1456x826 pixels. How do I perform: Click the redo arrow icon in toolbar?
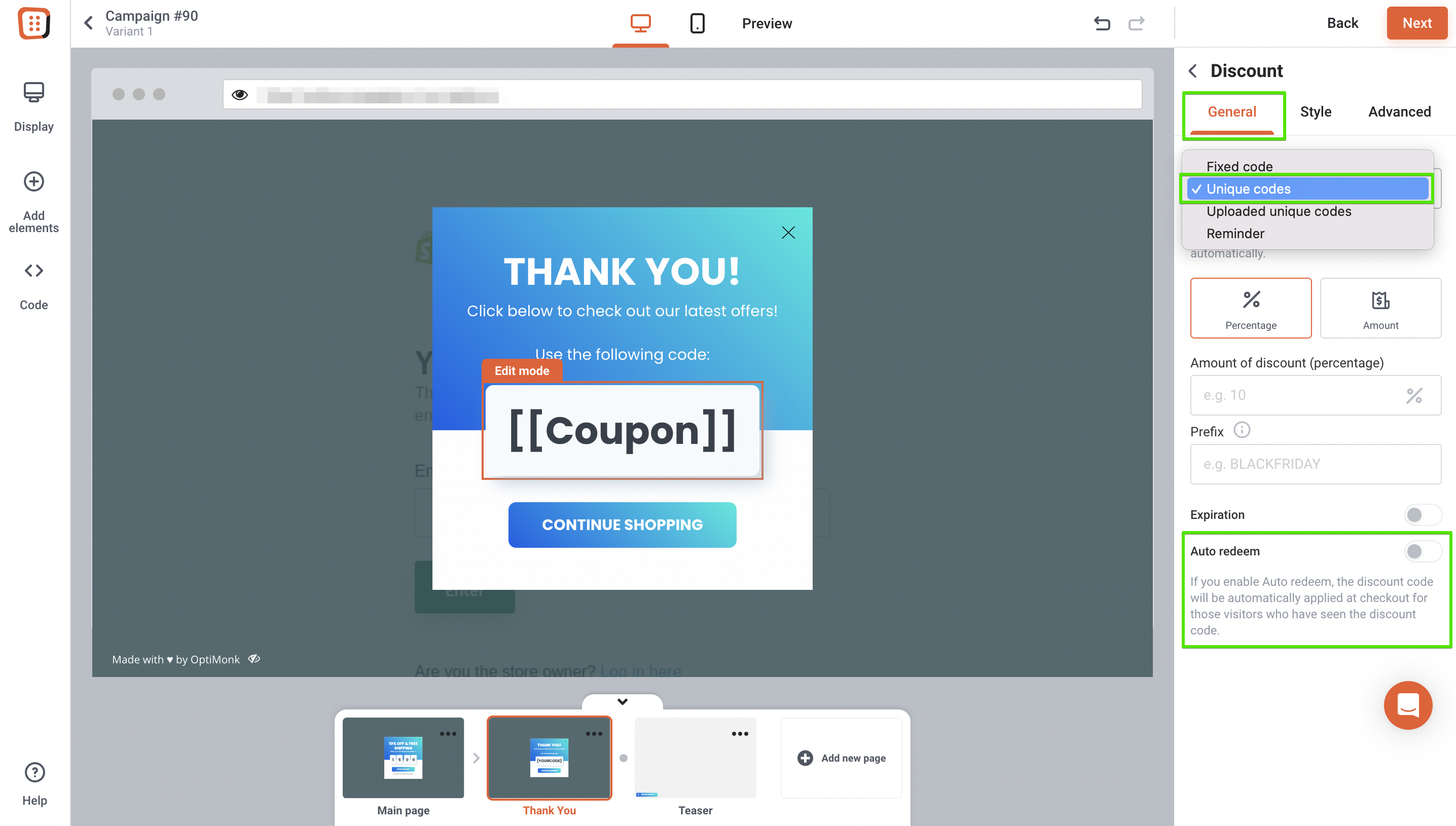(x=1137, y=22)
